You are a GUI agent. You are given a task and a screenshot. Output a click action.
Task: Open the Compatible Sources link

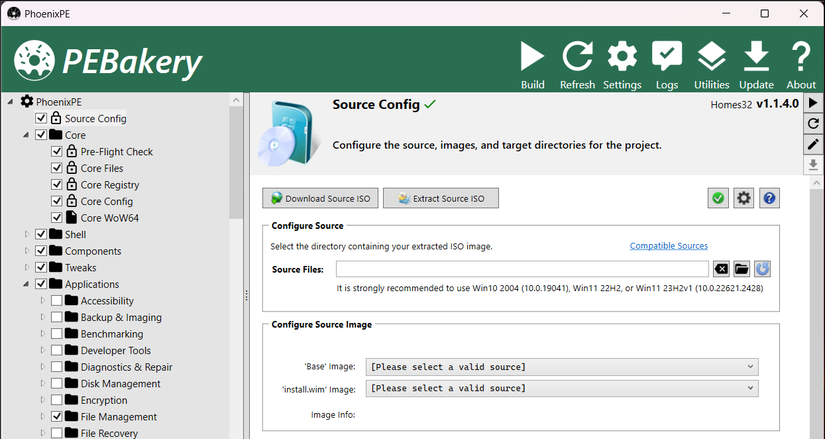(668, 246)
